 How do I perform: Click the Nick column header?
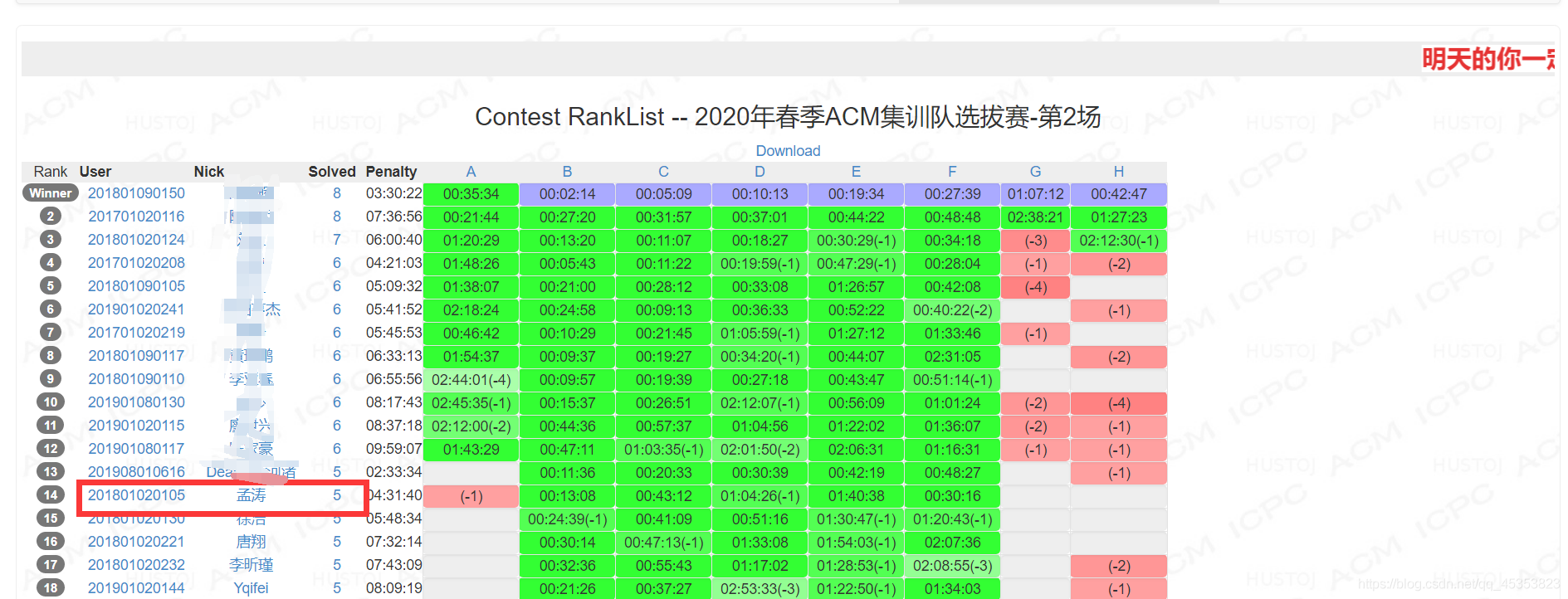click(x=209, y=172)
